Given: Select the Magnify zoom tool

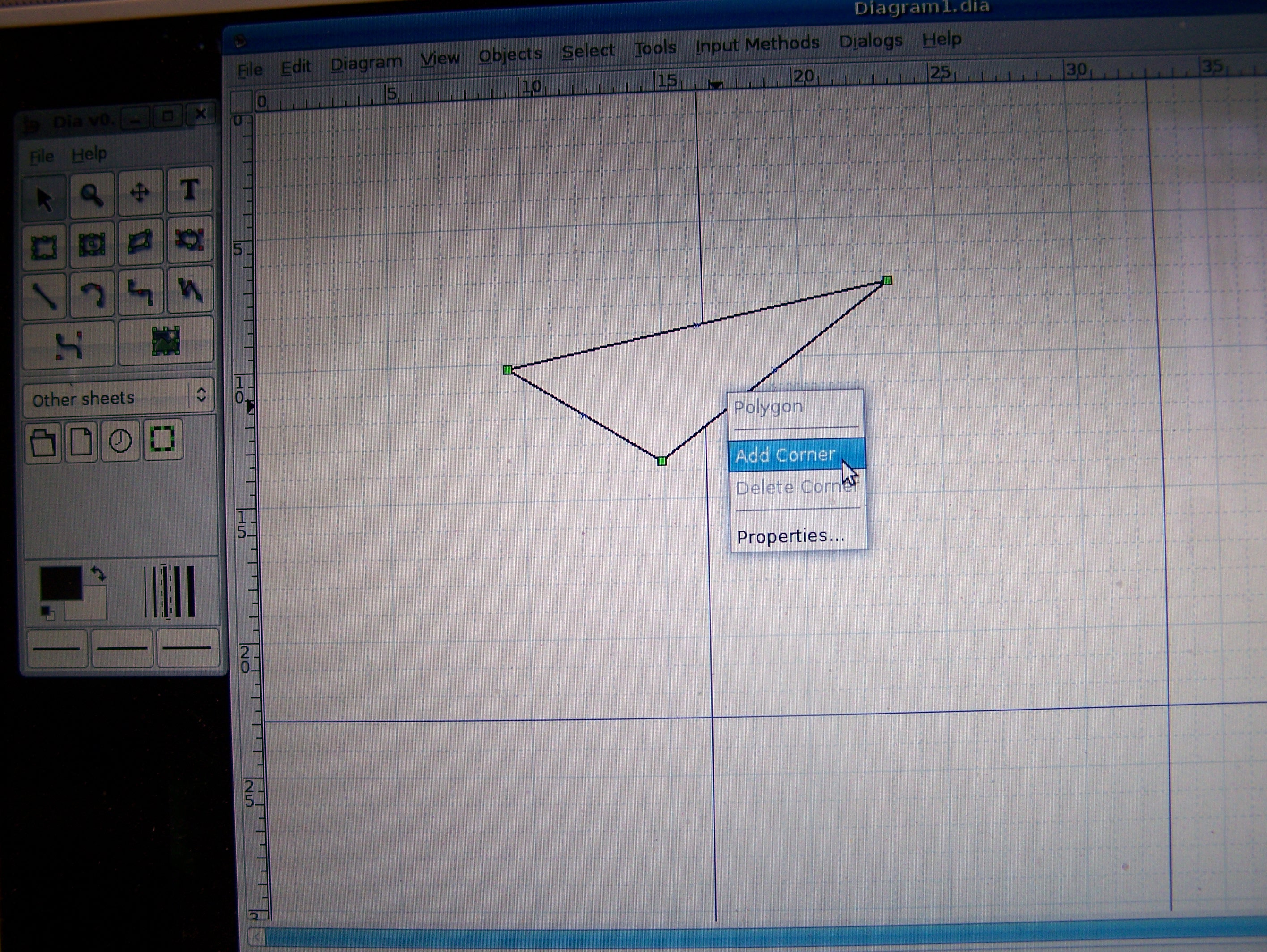Looking at the screenshot, I should click(x=92, y=195).
